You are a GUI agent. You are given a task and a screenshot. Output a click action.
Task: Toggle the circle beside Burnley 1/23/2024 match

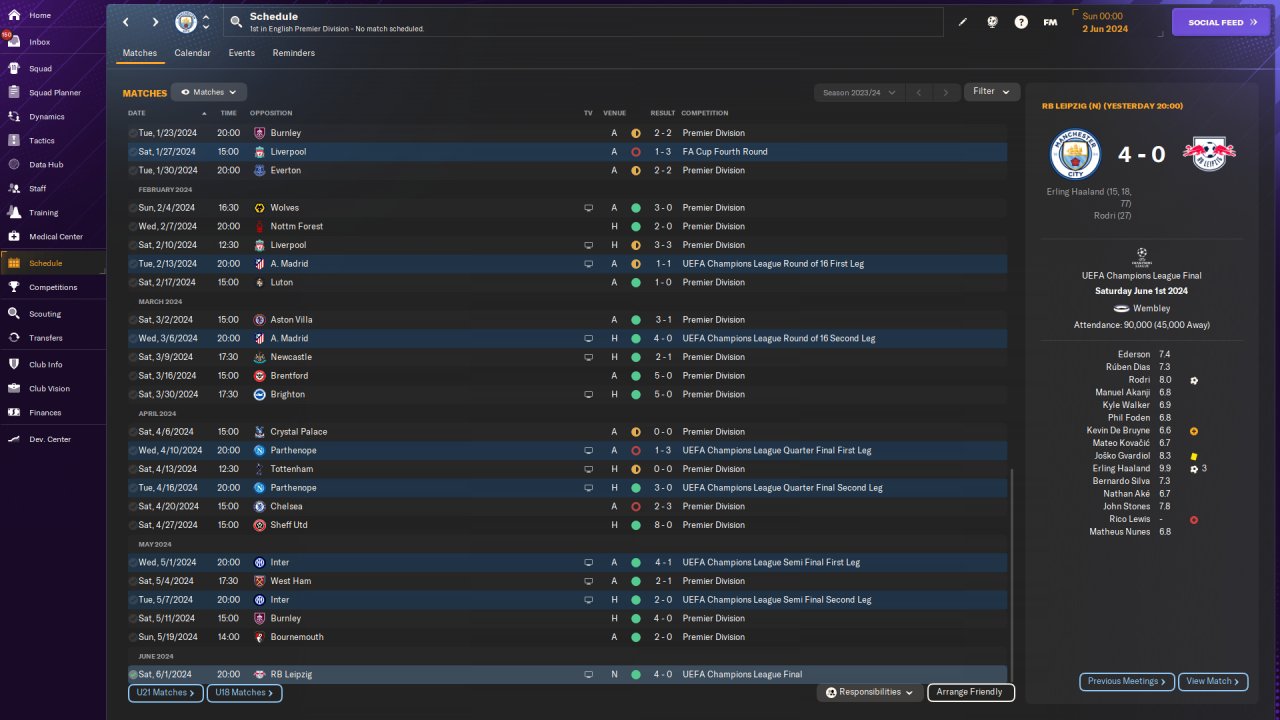pos(133,133)
